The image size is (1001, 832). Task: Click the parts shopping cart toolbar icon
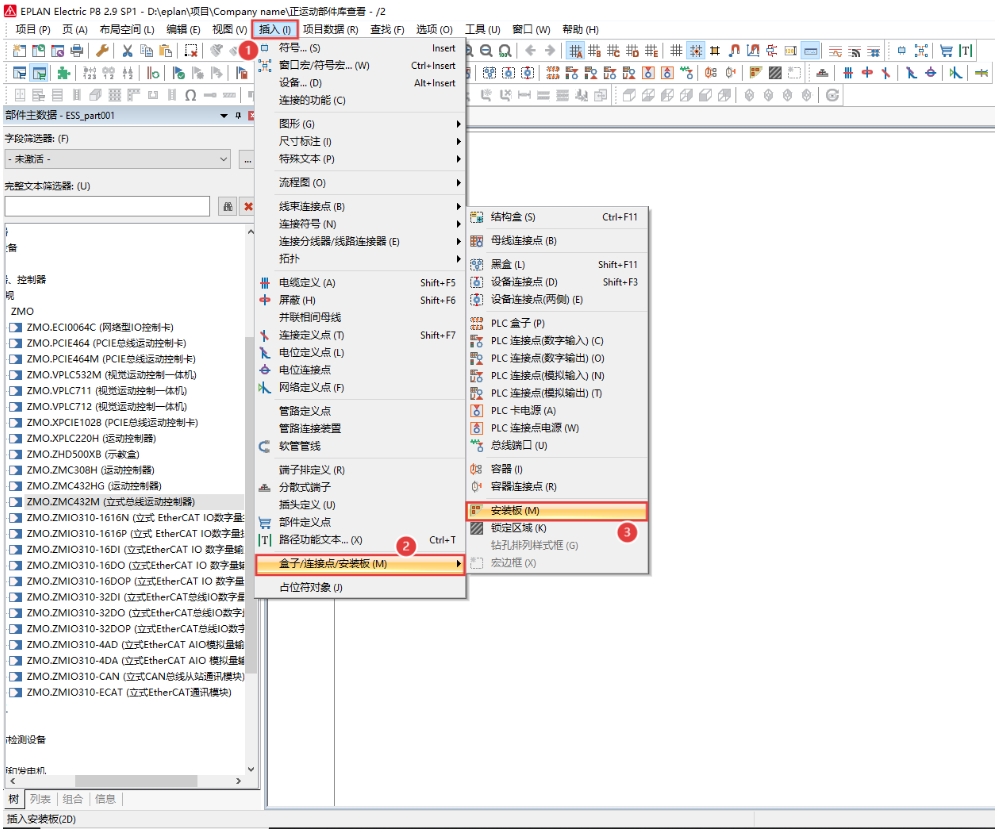point(946,50)
